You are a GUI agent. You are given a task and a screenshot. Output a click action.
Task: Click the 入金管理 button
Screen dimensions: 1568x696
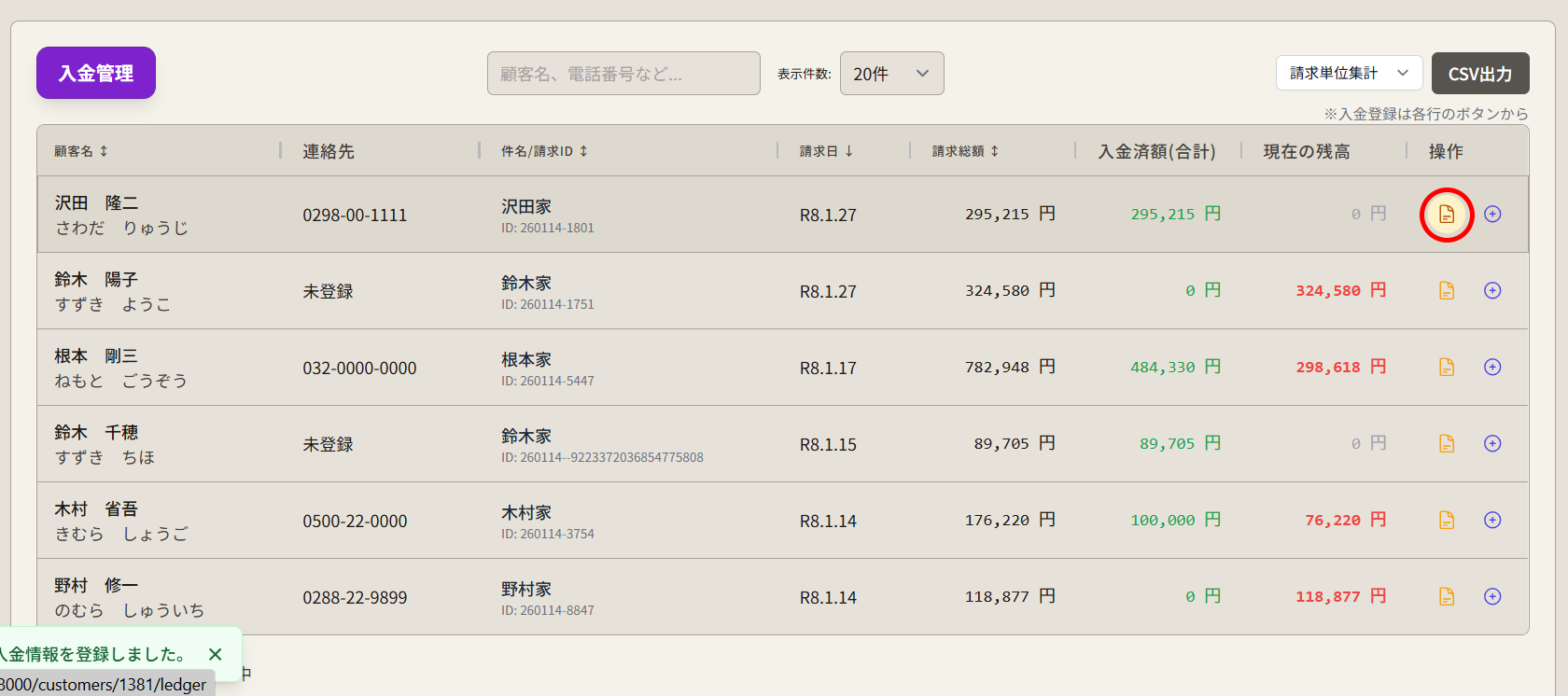96,73
